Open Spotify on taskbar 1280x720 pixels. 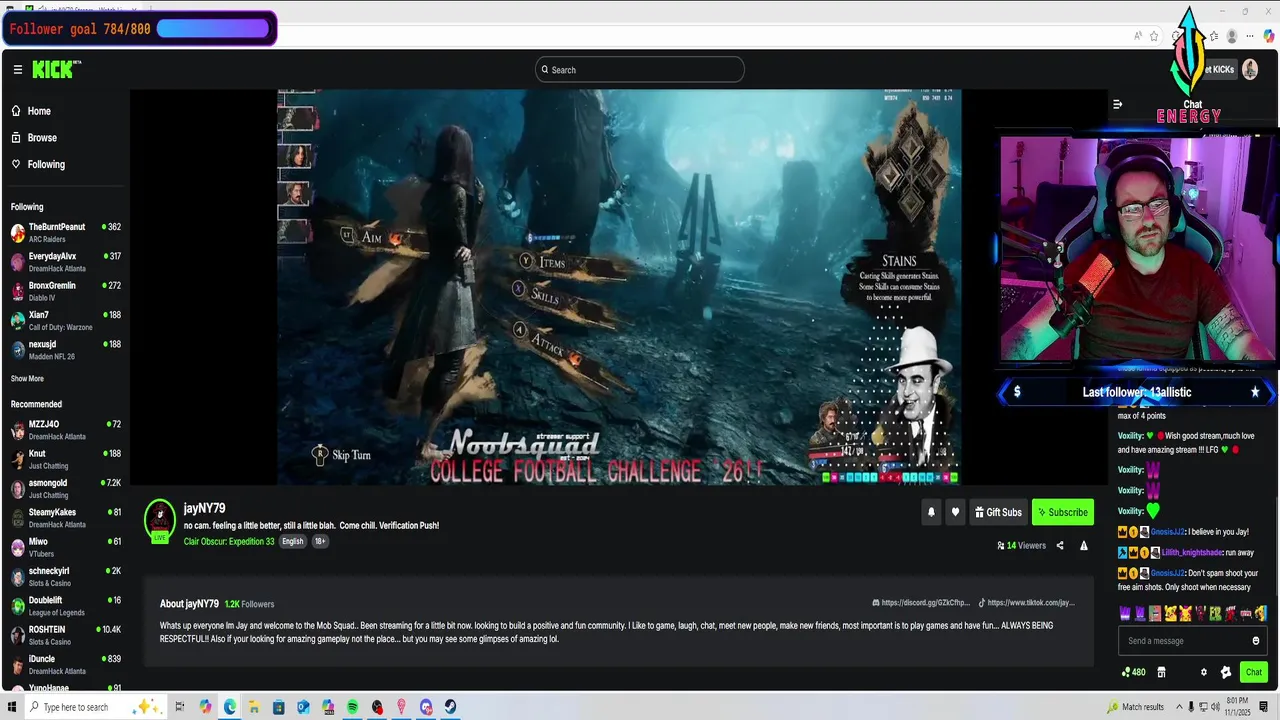click(x=352, y=707)
